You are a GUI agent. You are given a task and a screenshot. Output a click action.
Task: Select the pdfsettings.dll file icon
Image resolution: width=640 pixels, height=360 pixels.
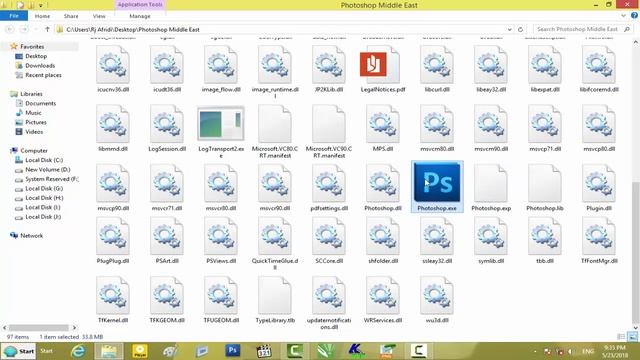coord(329,183)
